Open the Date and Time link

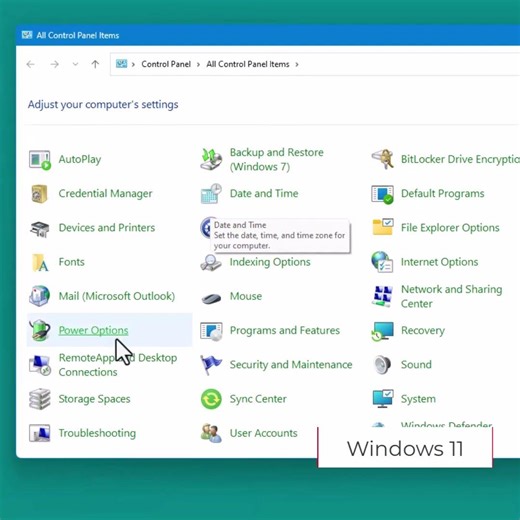(x=264, y=193)
